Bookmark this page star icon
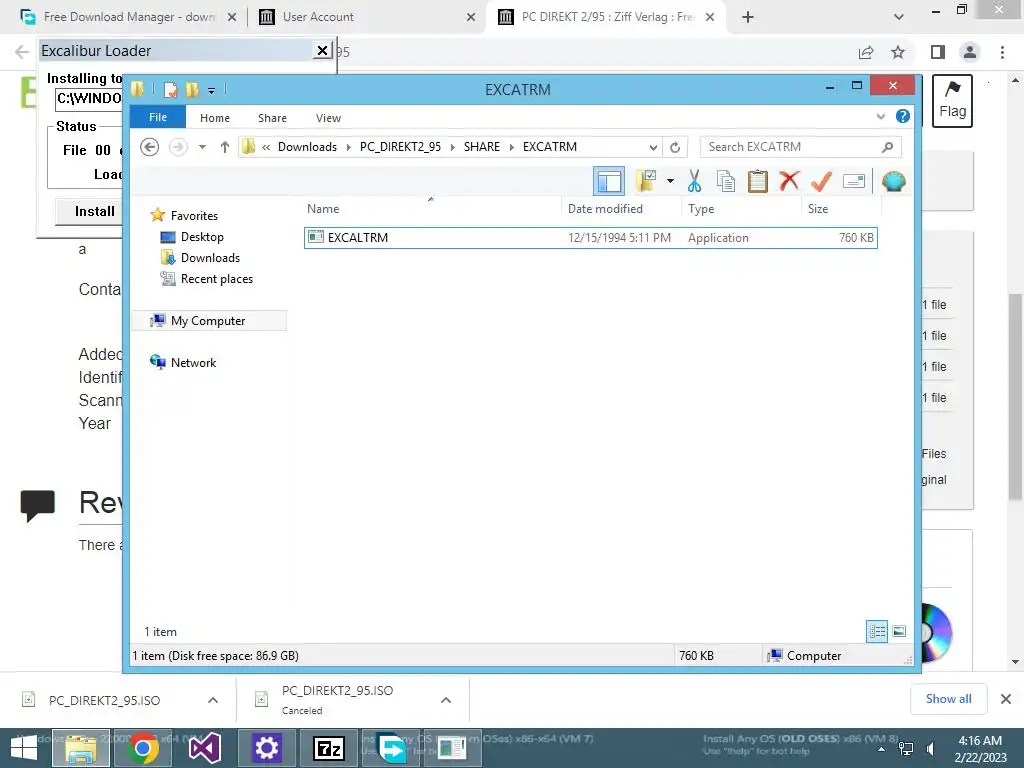1024x768 pixels. coord(898,52)
